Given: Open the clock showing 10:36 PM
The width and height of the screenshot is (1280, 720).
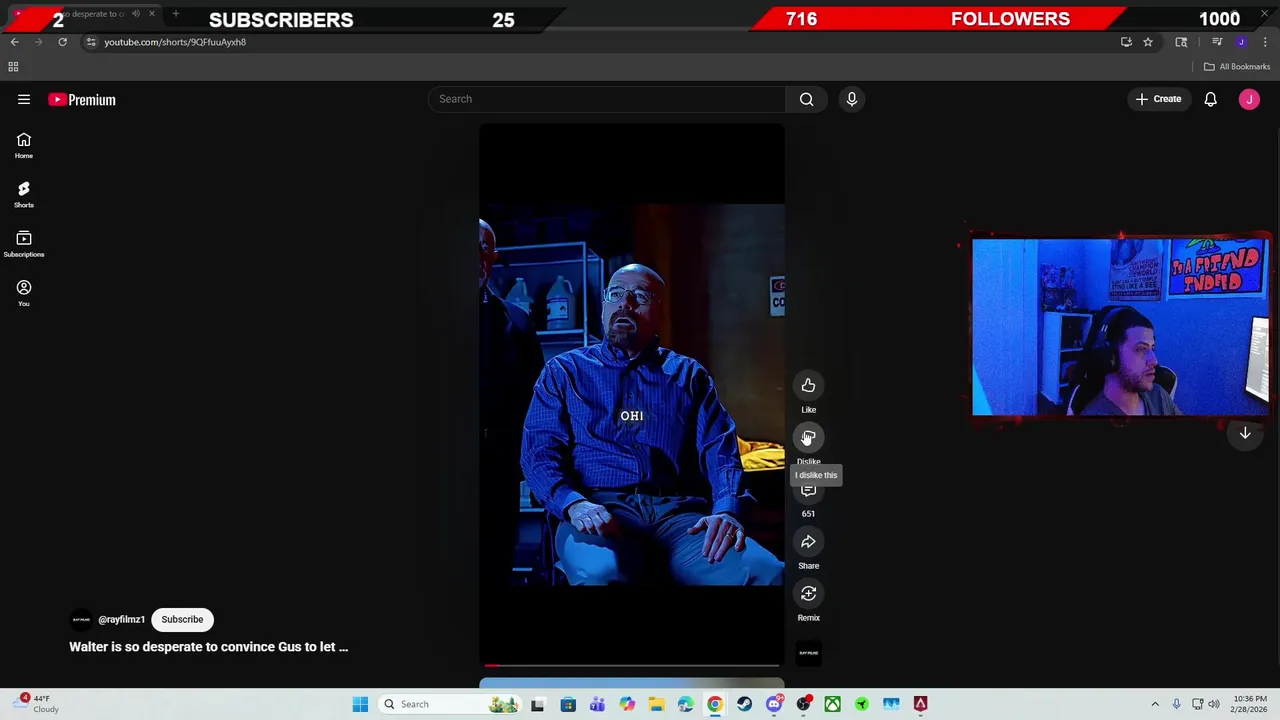Looking at the screenshot, I should [1250, 704].
